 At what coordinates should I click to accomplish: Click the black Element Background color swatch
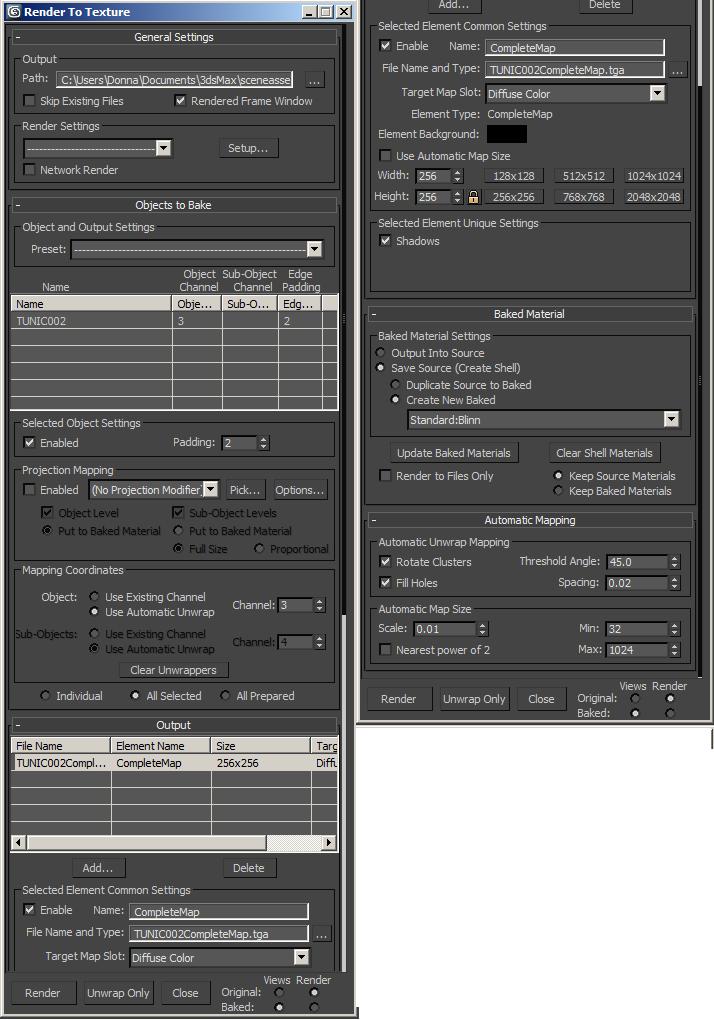[x=506, y=134]
